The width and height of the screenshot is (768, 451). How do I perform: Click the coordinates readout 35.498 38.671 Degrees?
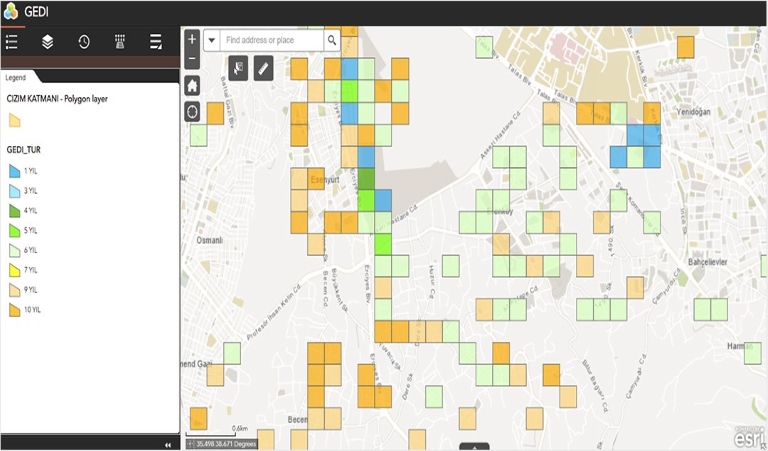point(226,444)
